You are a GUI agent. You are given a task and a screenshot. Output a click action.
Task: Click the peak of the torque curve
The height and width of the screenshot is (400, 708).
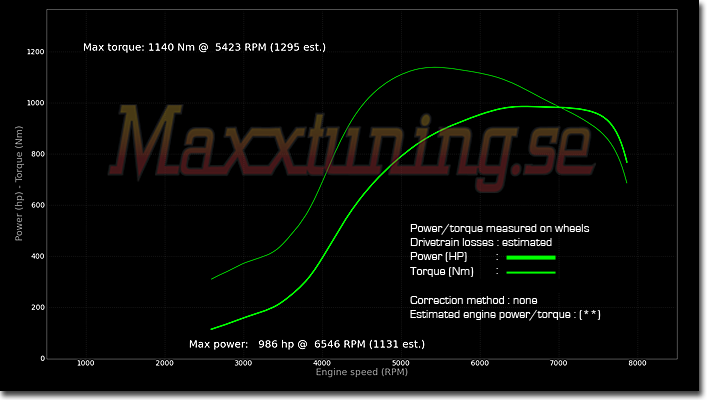coord(434,68)
